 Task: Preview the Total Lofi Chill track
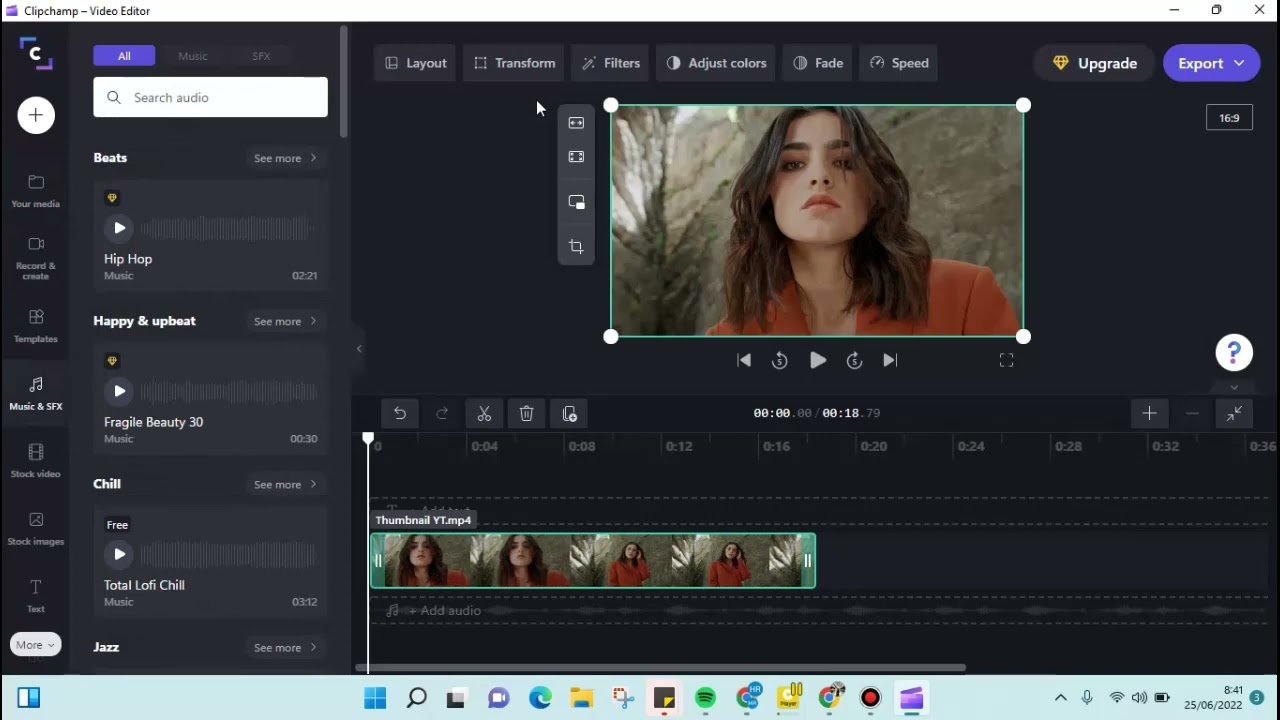coord(119,554)
